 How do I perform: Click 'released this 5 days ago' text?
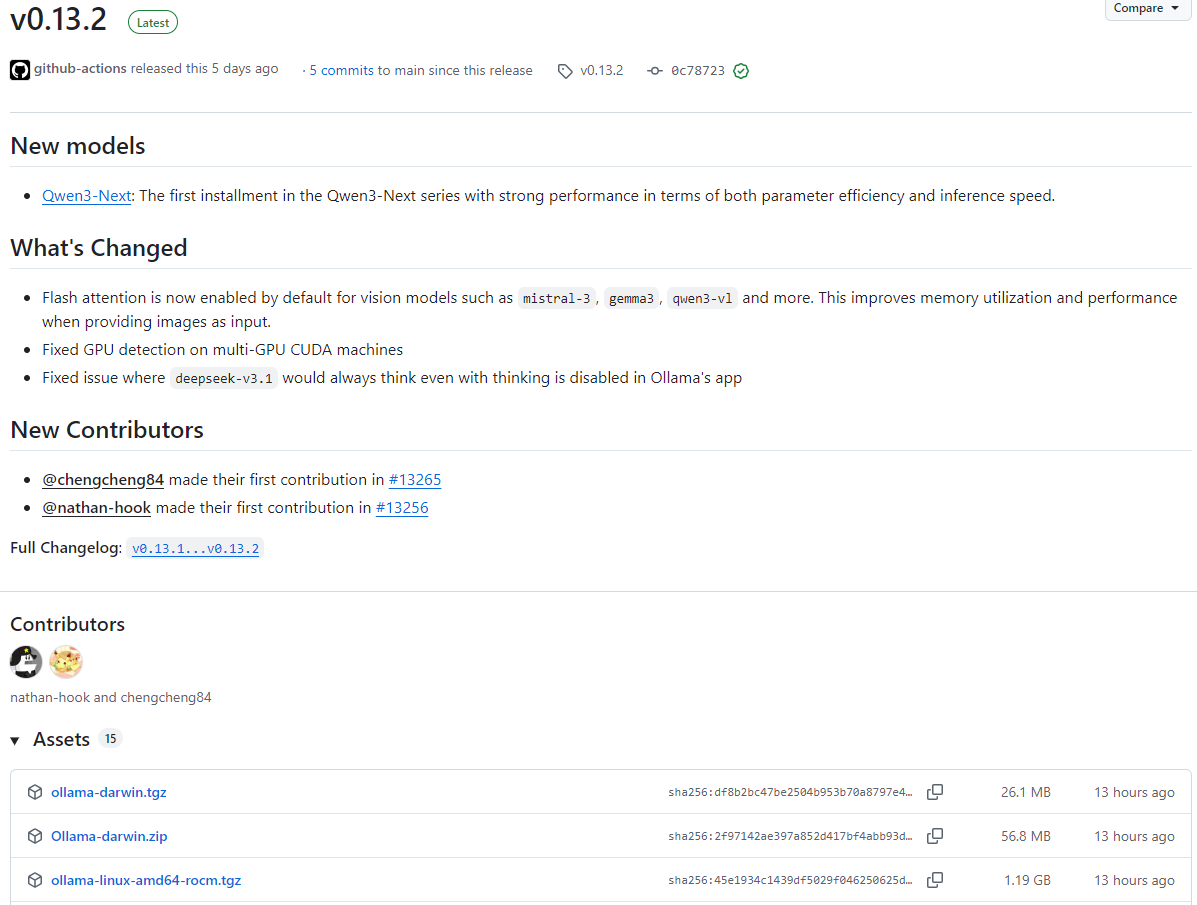click(x=205, y=69)
